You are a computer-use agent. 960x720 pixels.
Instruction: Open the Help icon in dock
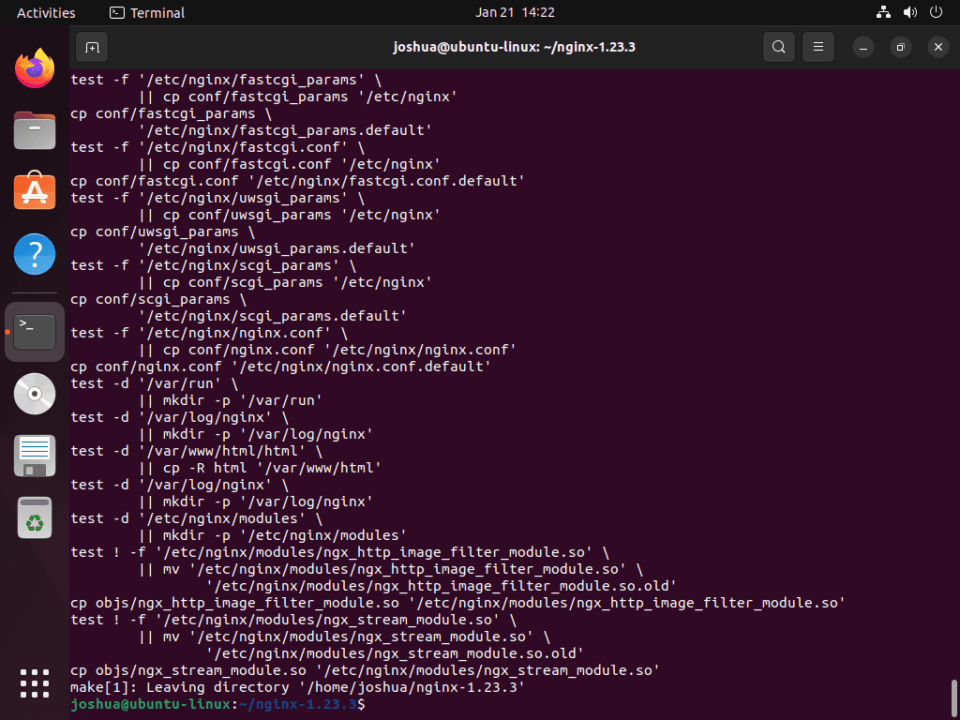point(34,253)
